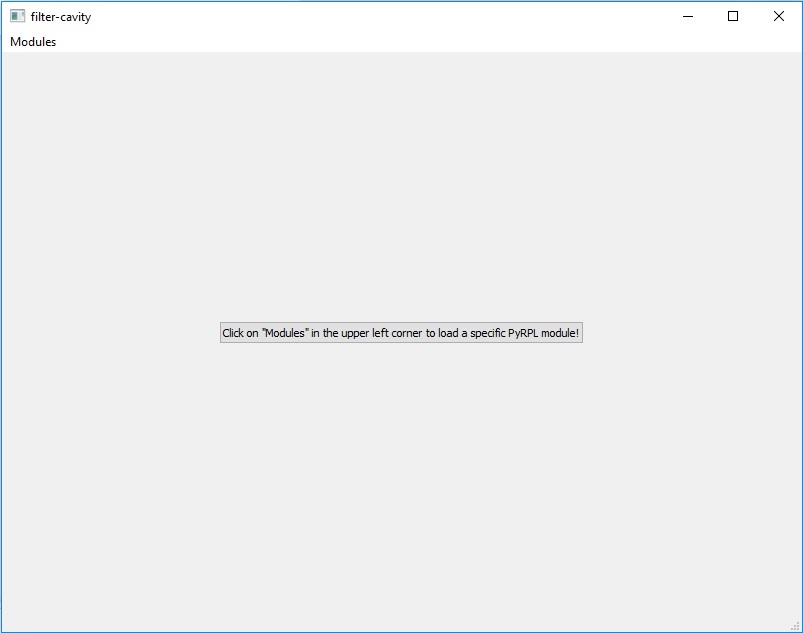Open the Modules menu

[33, 42]
